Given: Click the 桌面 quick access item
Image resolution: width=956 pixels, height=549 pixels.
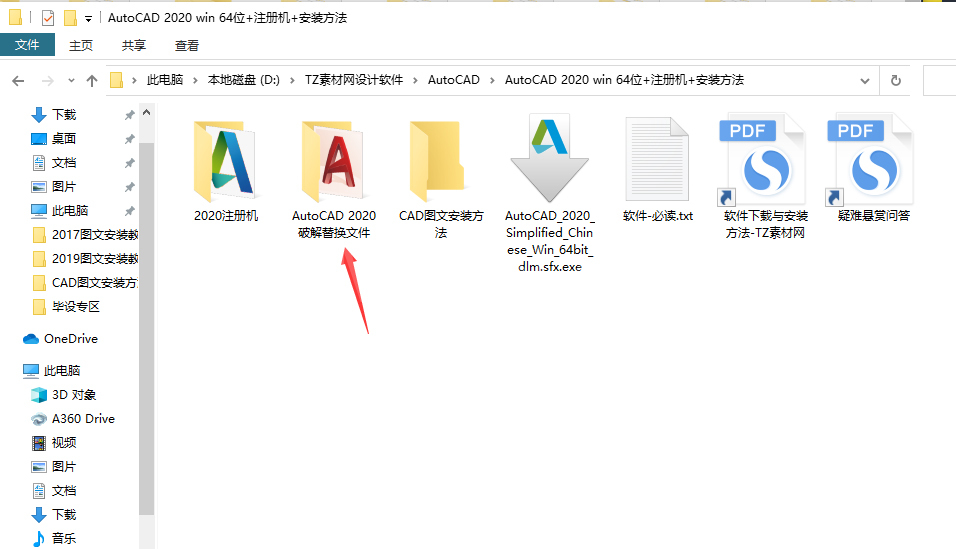Looking at the screenshot, I should (x=64, y=138).
